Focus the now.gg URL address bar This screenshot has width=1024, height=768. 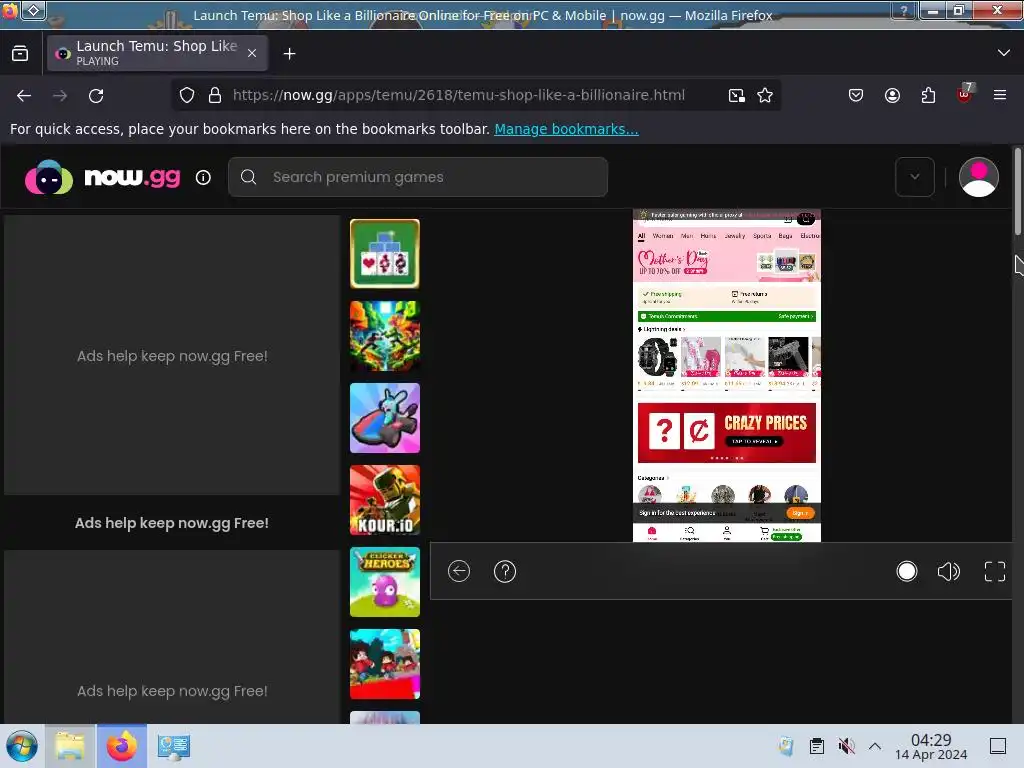(x=458, y=95)
